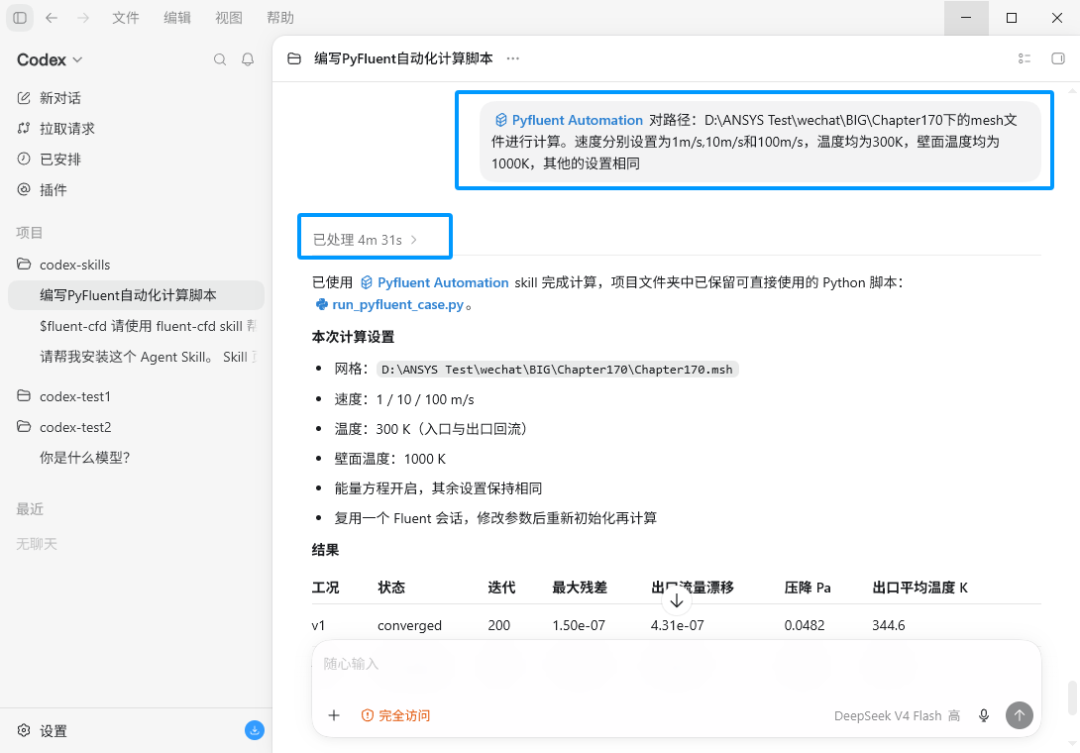The height and width of the screenshot is (753, 1080).
Task: Toggle the right side panel icon
Action: coord(1058,59)
